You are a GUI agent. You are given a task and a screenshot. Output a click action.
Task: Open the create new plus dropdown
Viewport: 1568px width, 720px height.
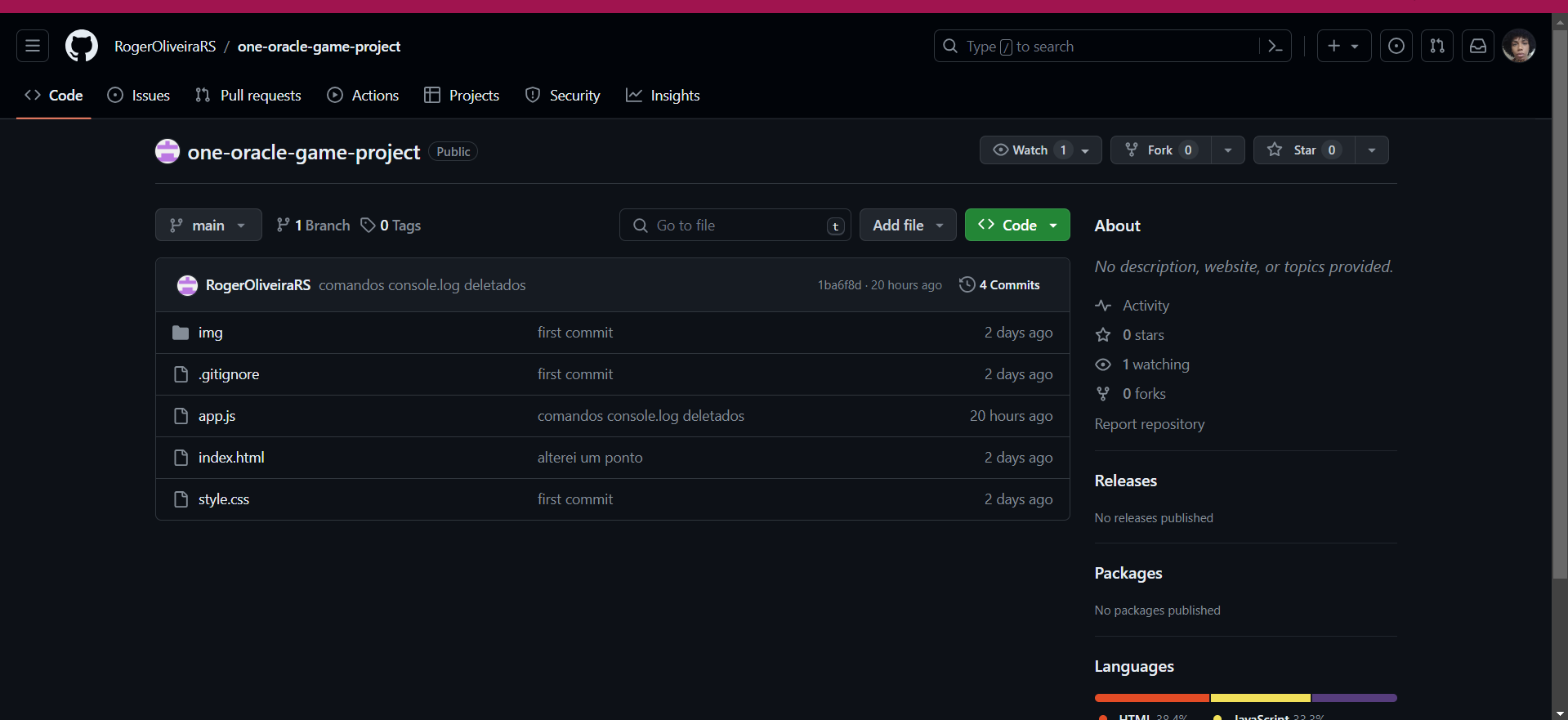[x=1343, y=46]
